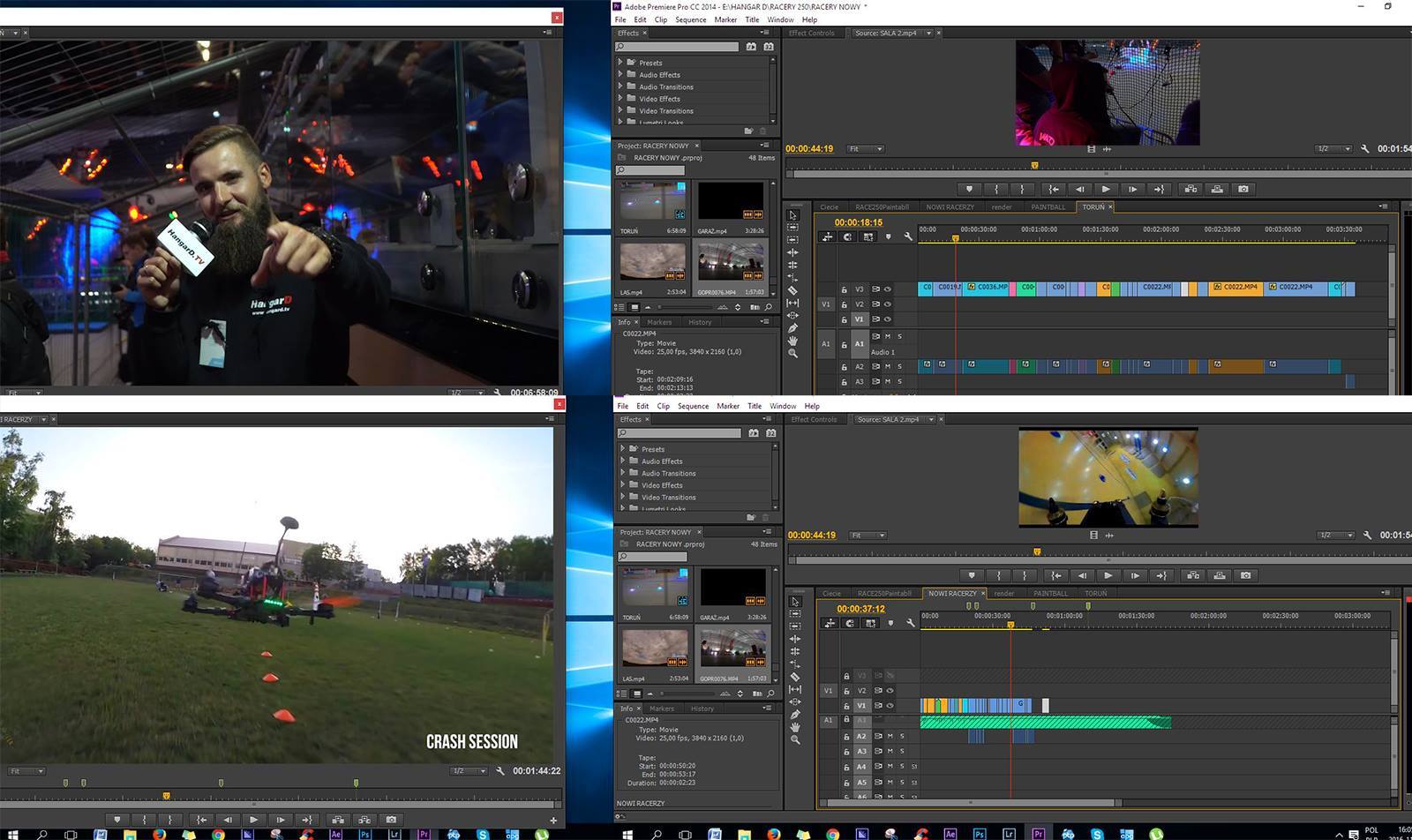Expand Video Transitions in lower Effects panel
This screenshot has width=1412, height=840.
623,497
